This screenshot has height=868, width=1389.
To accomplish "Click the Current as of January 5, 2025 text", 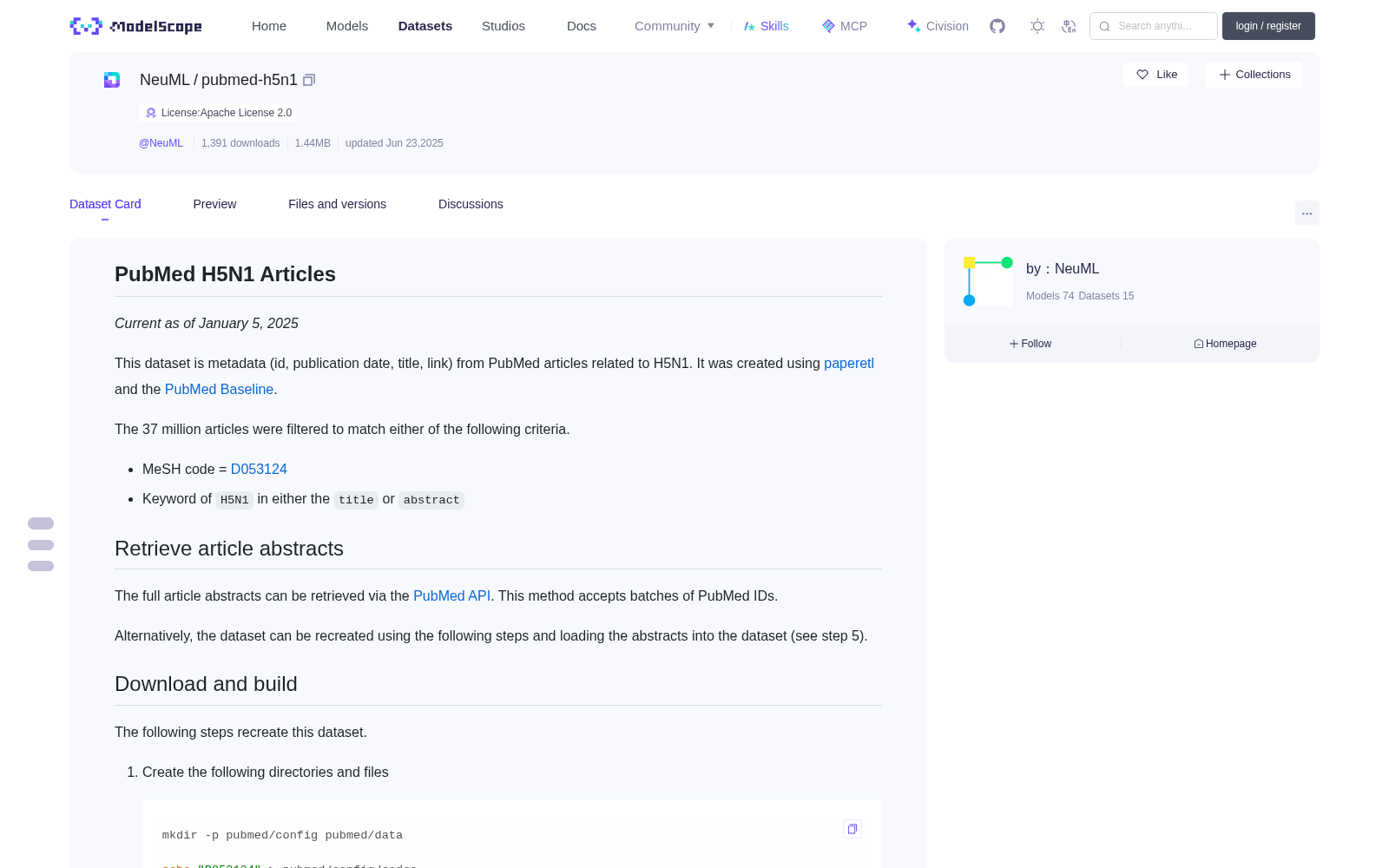I will coord(207,324).
